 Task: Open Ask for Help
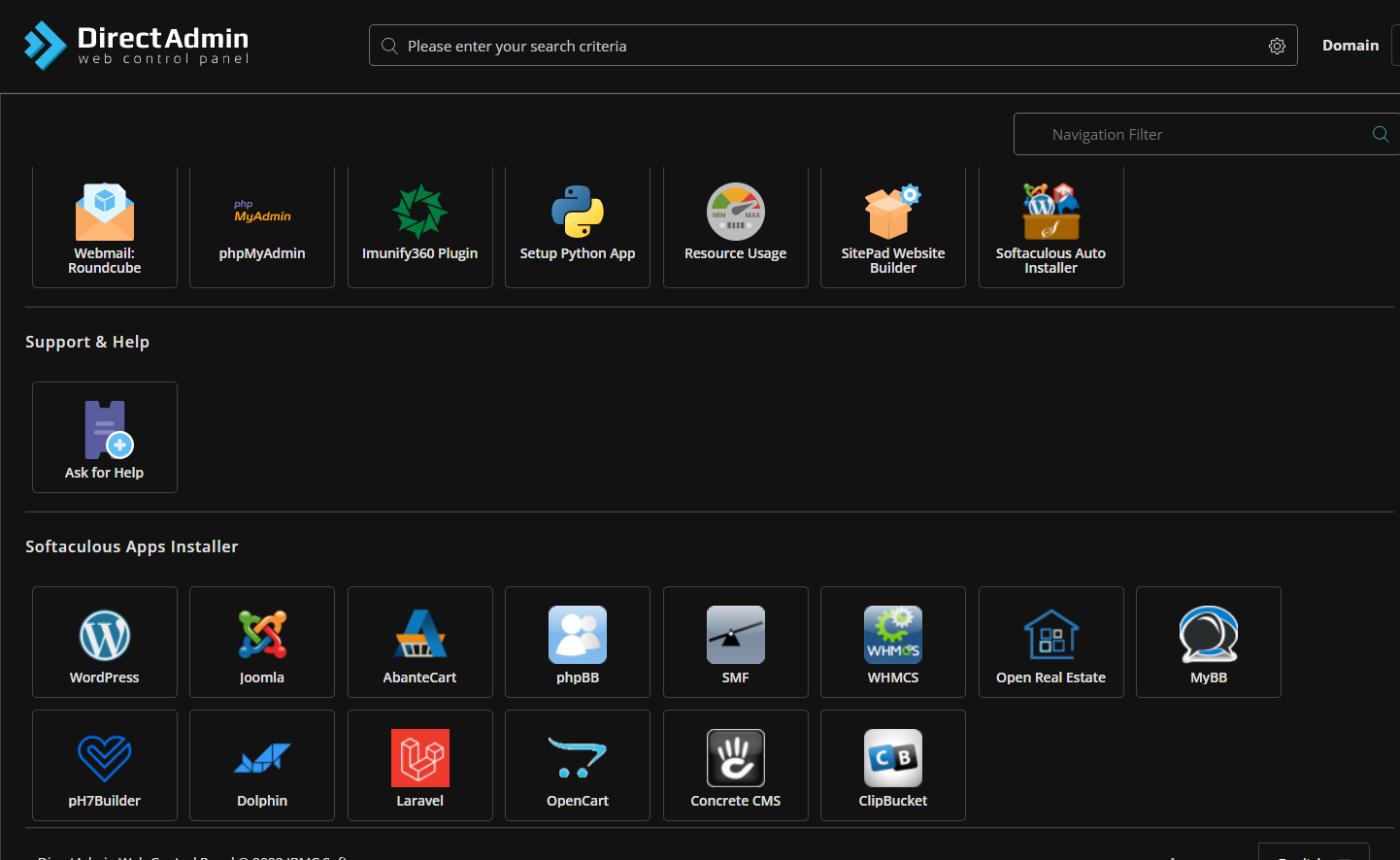coord(104,437)
